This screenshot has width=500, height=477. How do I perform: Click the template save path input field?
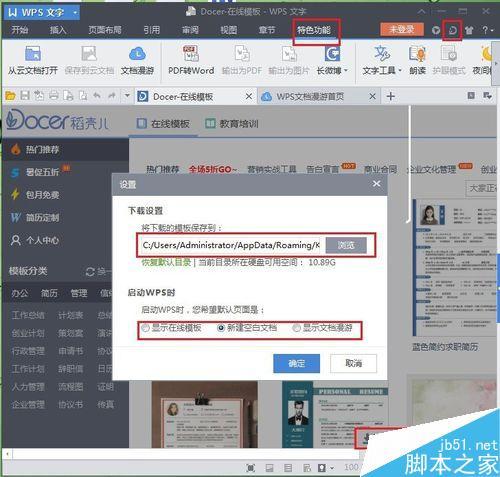(x=231, y=245)
